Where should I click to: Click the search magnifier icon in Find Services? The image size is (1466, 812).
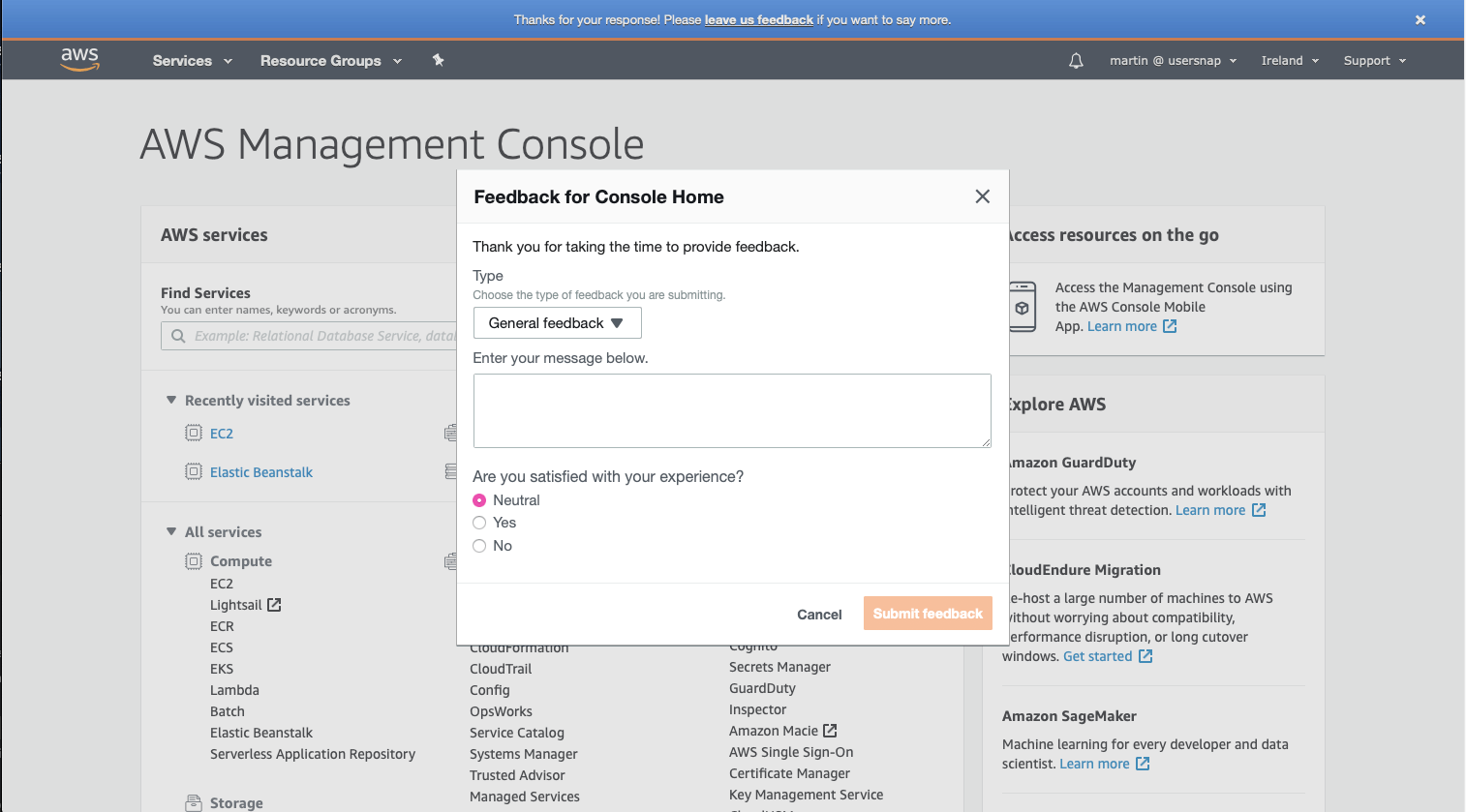pyautogui.click(x=178, y=336)
